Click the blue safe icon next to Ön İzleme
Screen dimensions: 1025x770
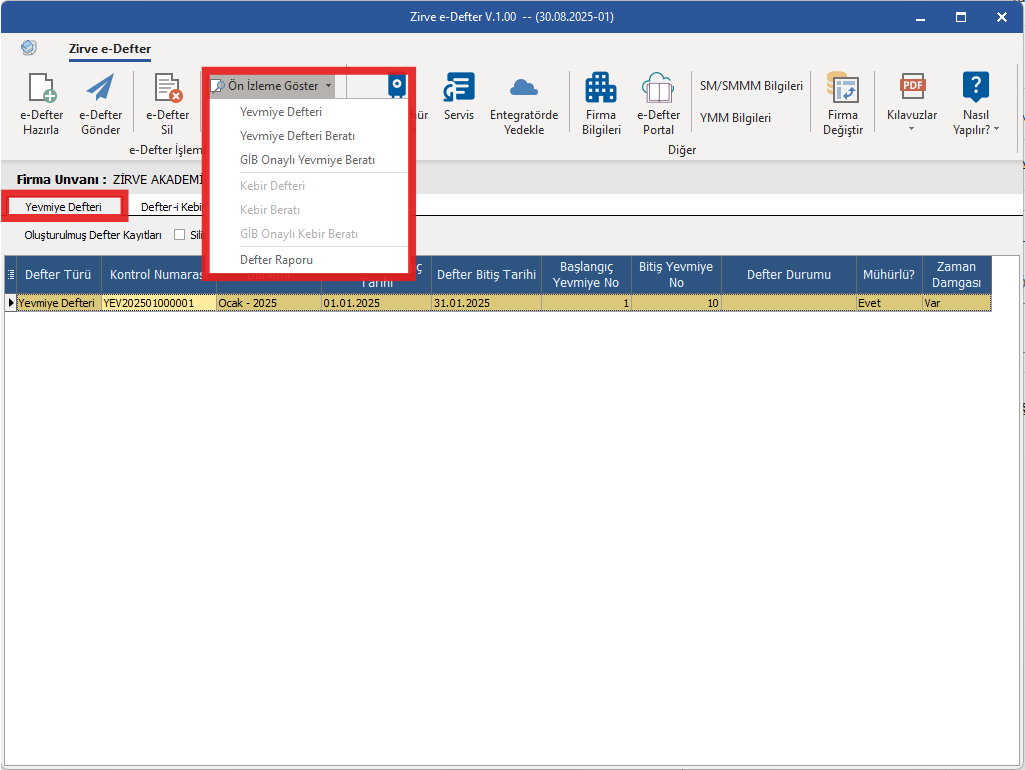[x=396, y=86]
